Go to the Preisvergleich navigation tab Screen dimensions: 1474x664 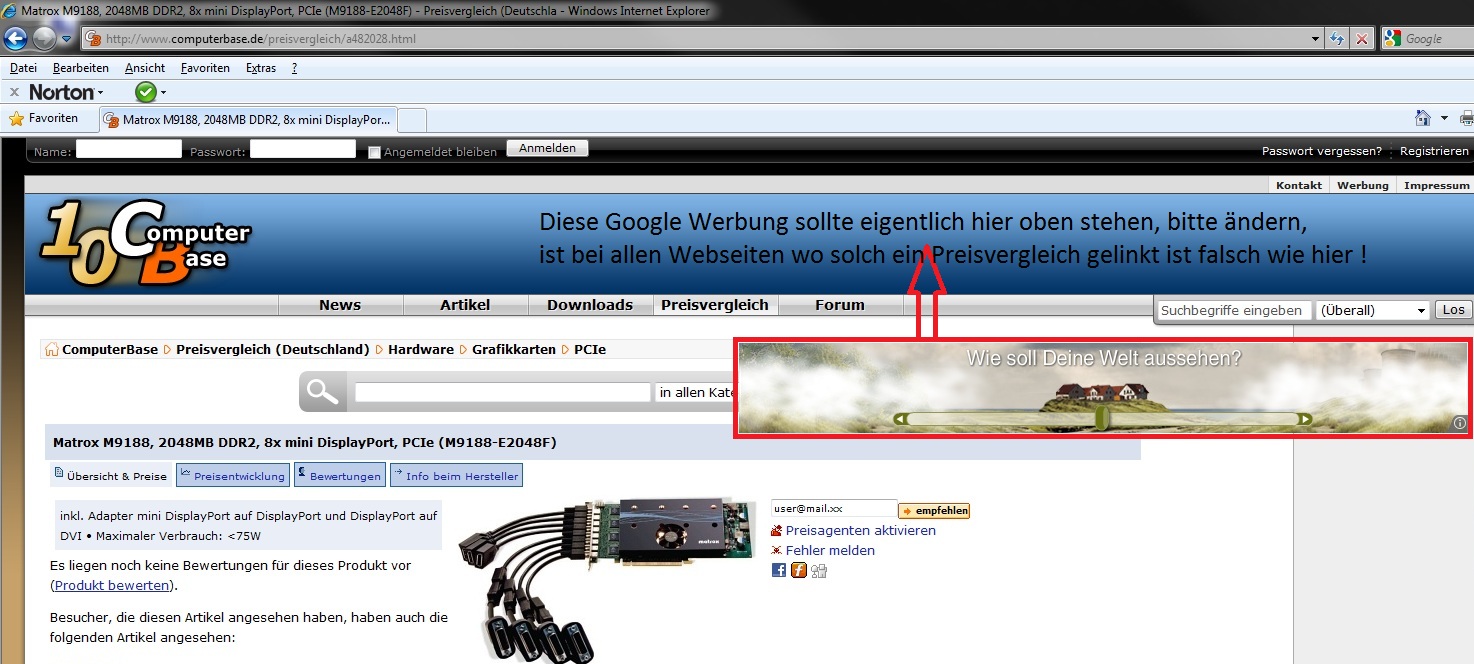pyautogui.click(x=714, y=305)
